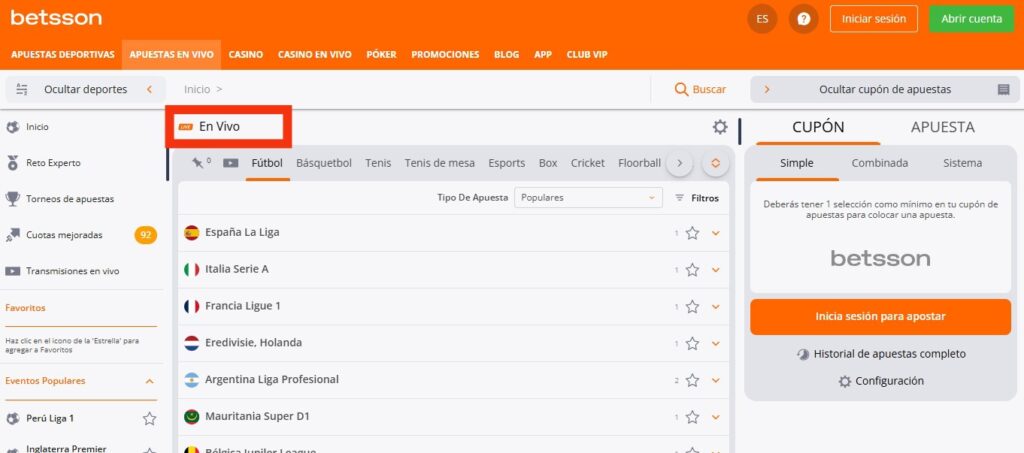The height and width of the screenshot is (453, 1024).
Task: Click the Filtros filter icon
Action: 680,198
